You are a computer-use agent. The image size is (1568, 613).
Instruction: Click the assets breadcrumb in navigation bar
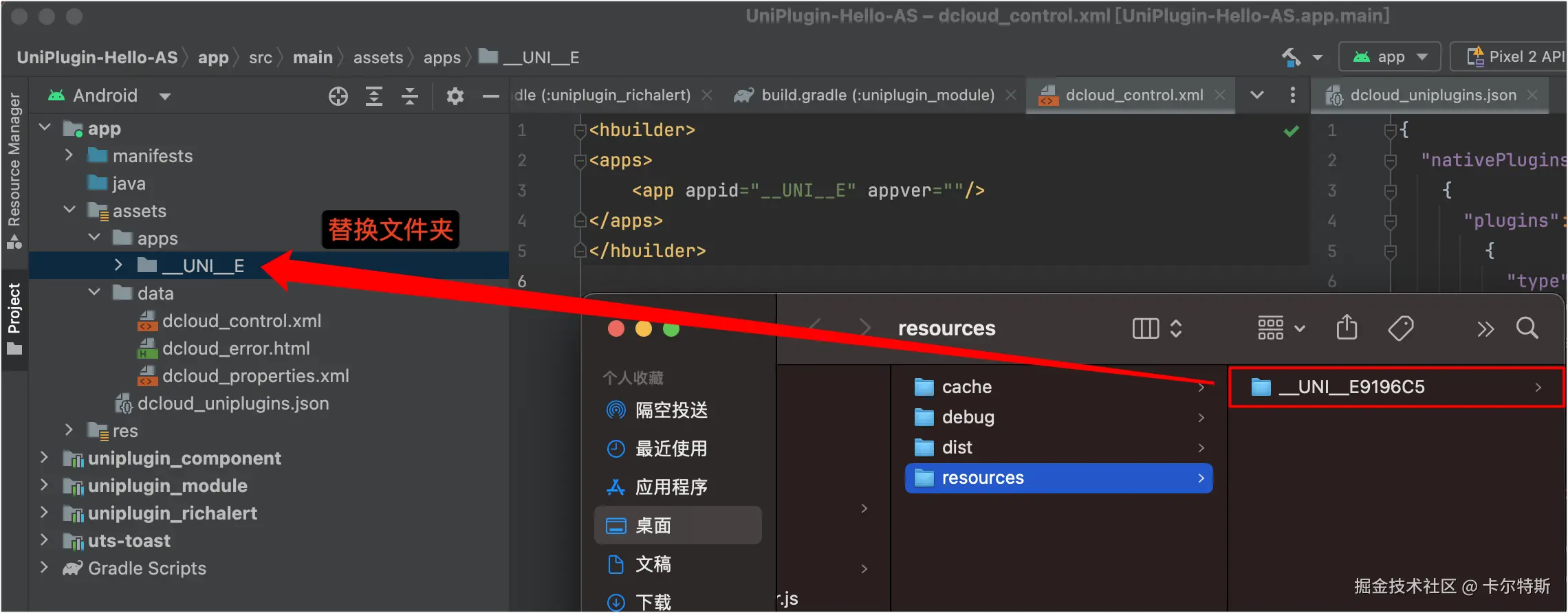point(378,57)
